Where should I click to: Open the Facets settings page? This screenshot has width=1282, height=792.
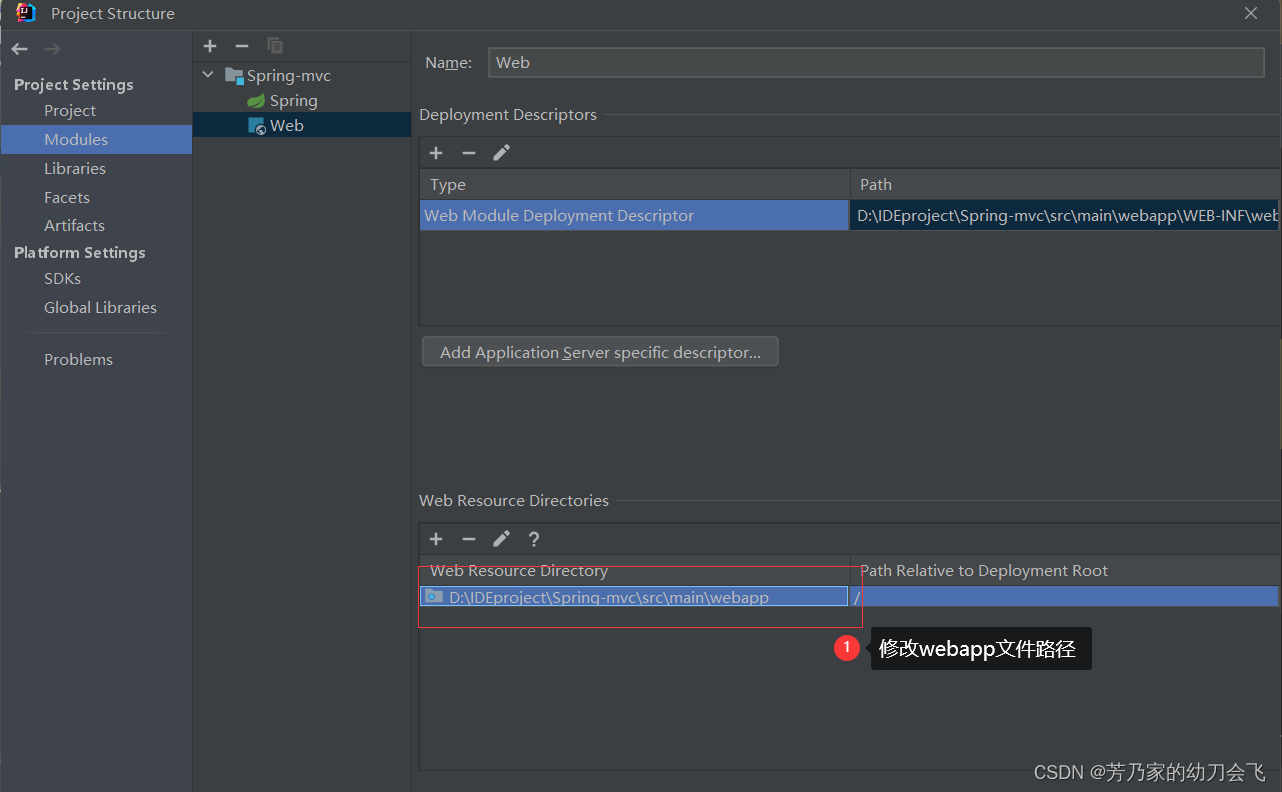[x=67, y=197]
